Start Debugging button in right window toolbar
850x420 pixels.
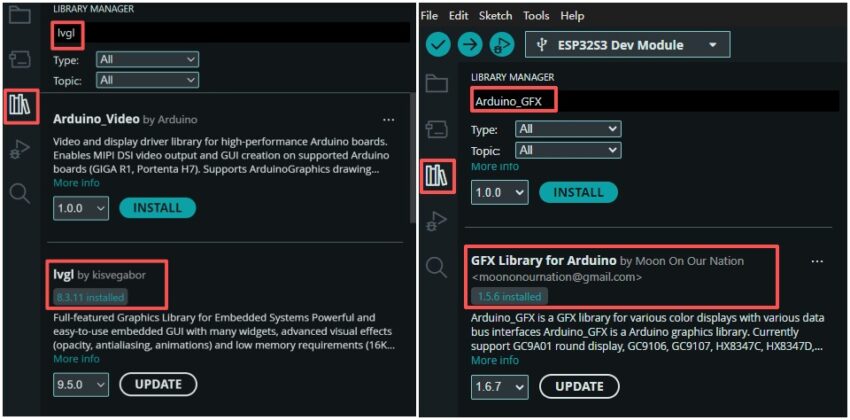[x=502, y=45]
